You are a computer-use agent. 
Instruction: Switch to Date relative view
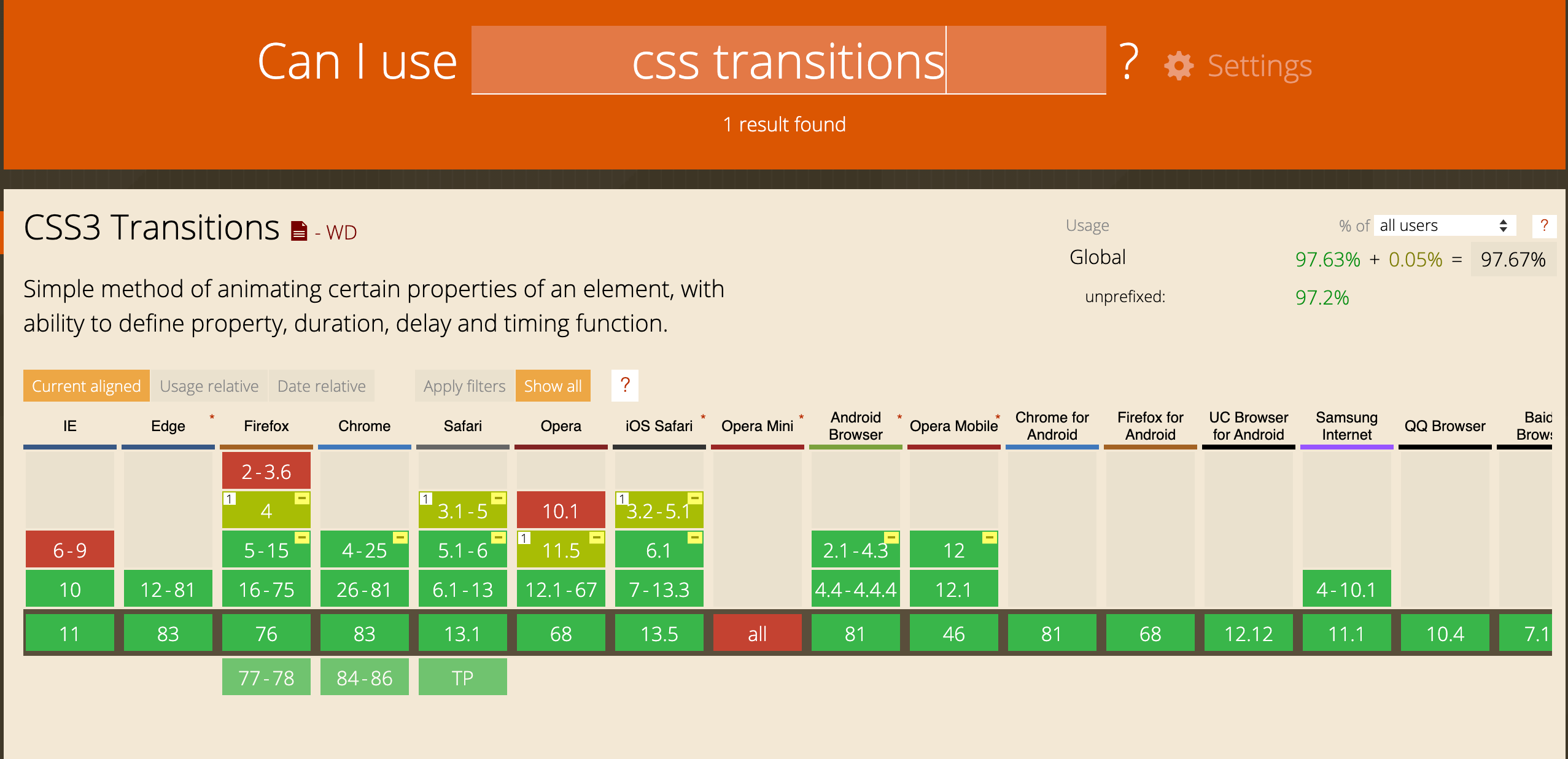[321, 386]
